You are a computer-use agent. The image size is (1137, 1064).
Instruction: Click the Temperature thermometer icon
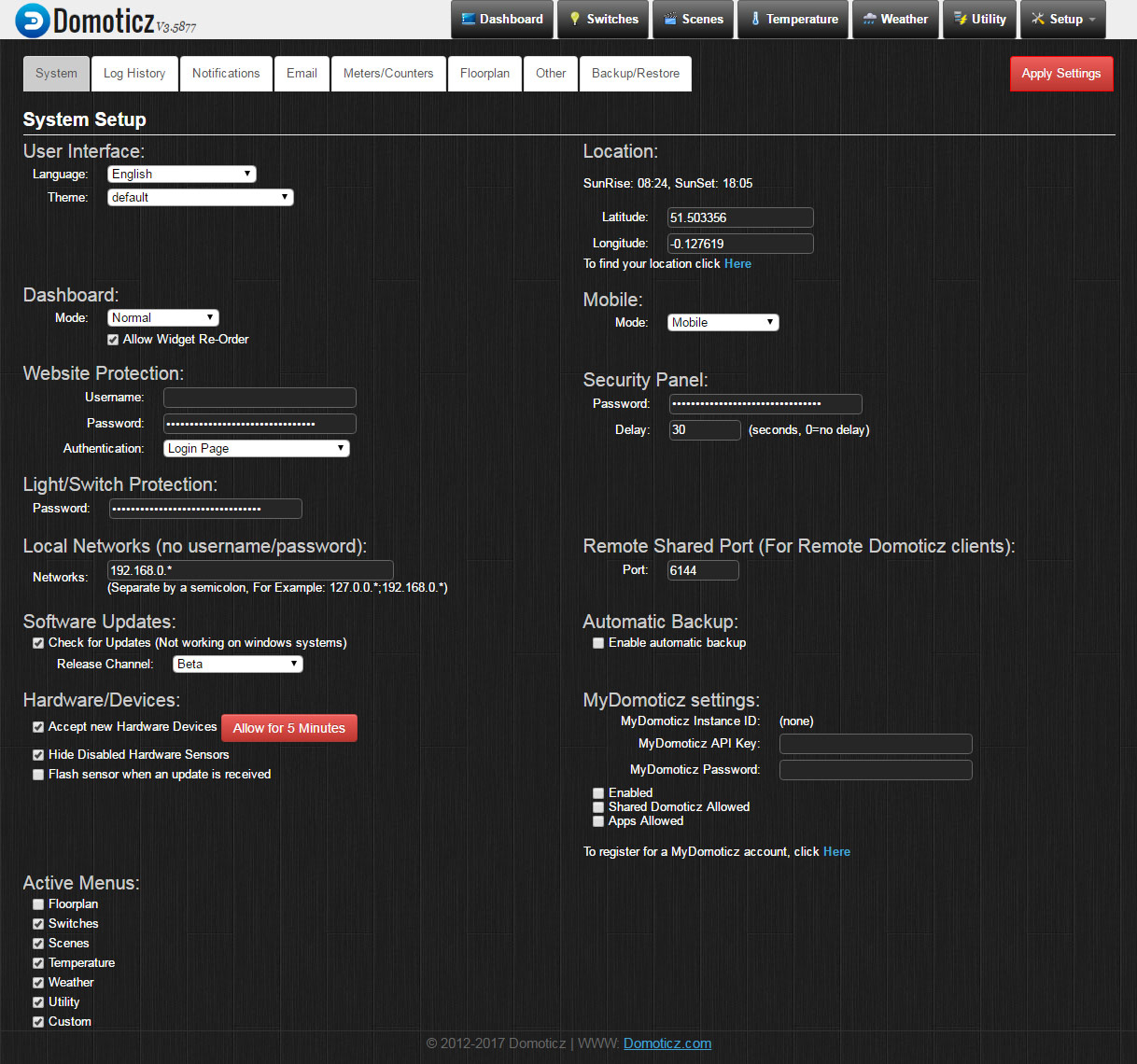pyautogui.click(x=755, y=19)
